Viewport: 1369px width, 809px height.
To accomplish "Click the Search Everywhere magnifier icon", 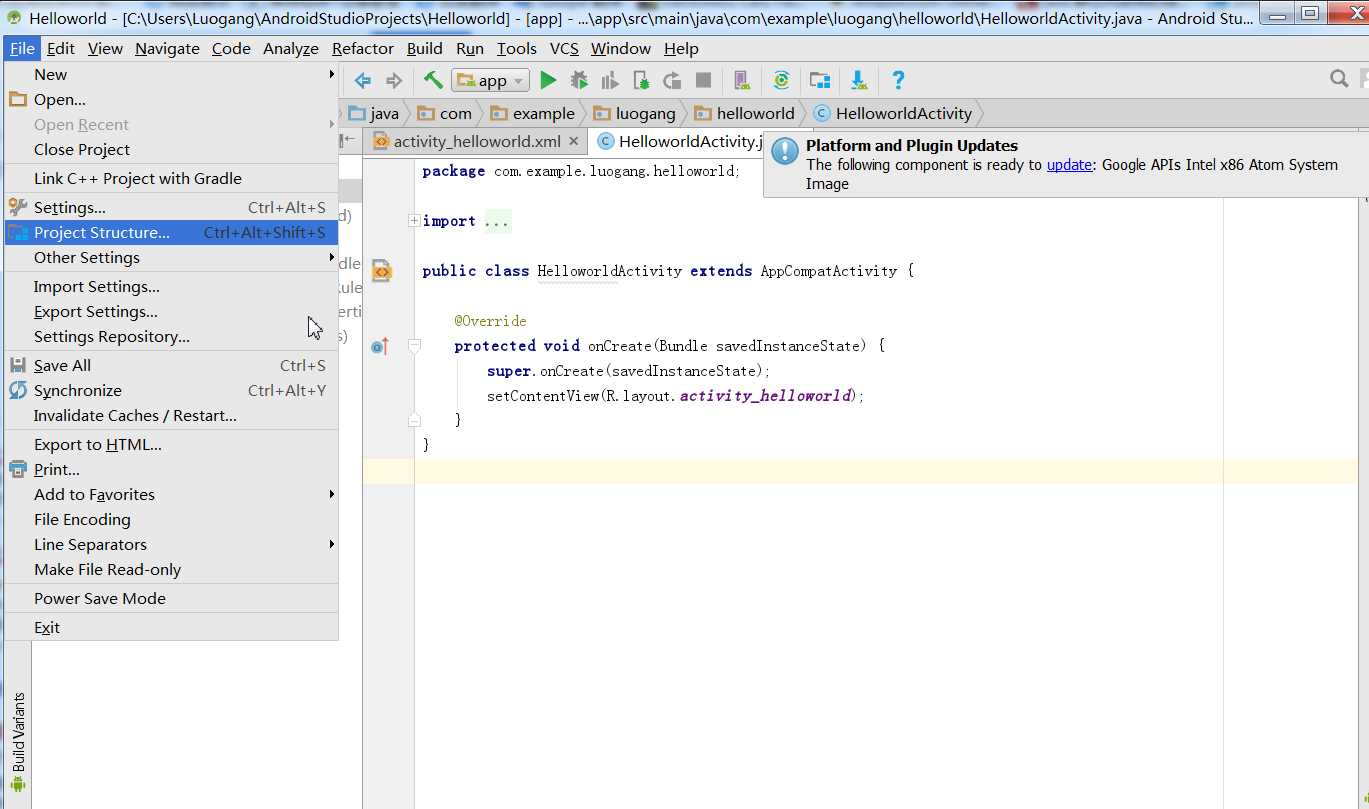I will point(1338,78).
